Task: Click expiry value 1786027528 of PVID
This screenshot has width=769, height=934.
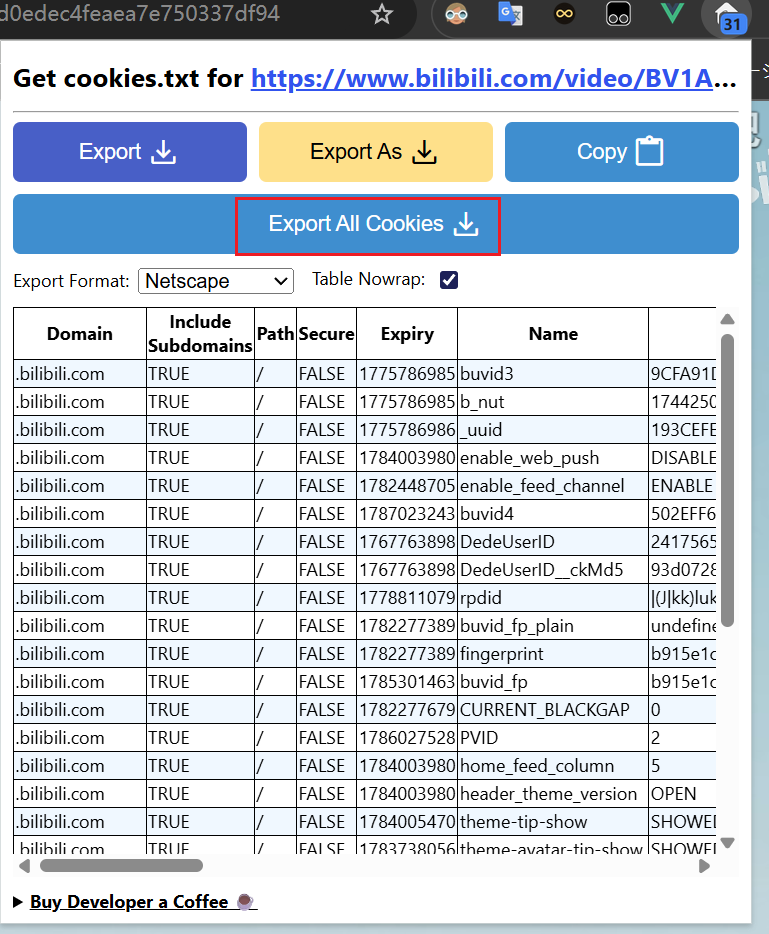Action: tap(407, 737)
